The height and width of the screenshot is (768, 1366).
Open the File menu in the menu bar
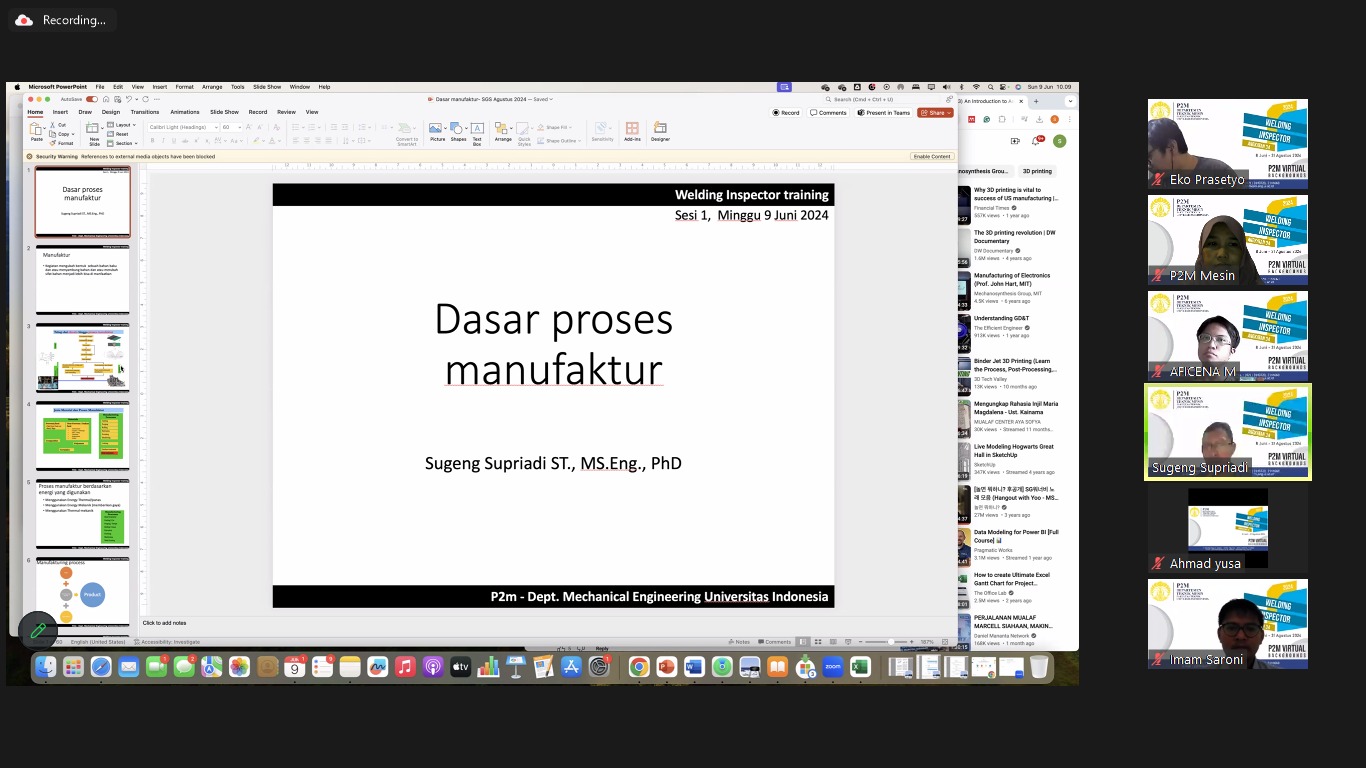tap(100, 87)
